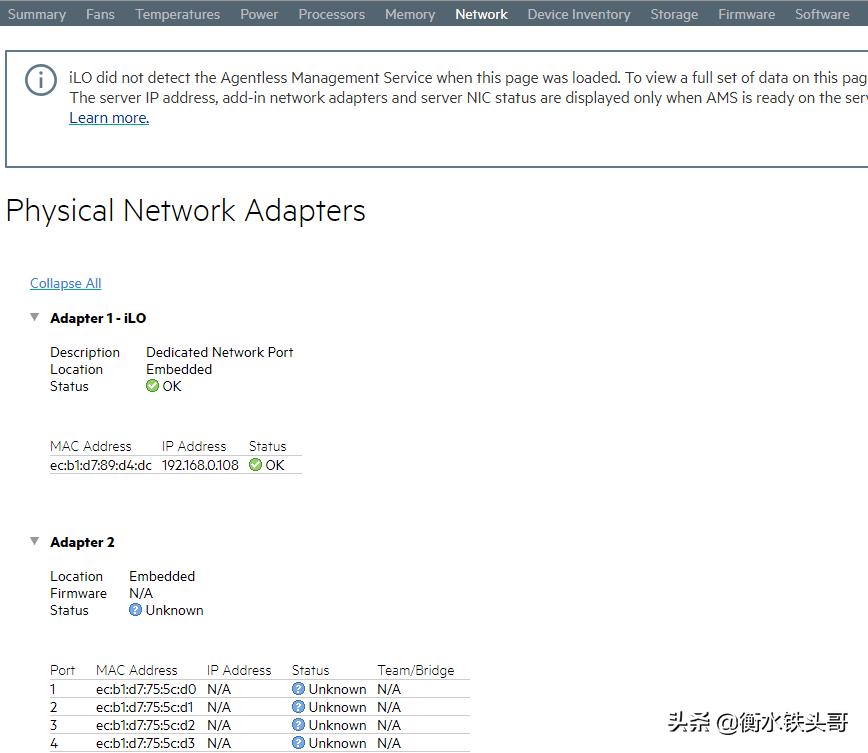Switch to the Fans tab

[x=100, y=14]
